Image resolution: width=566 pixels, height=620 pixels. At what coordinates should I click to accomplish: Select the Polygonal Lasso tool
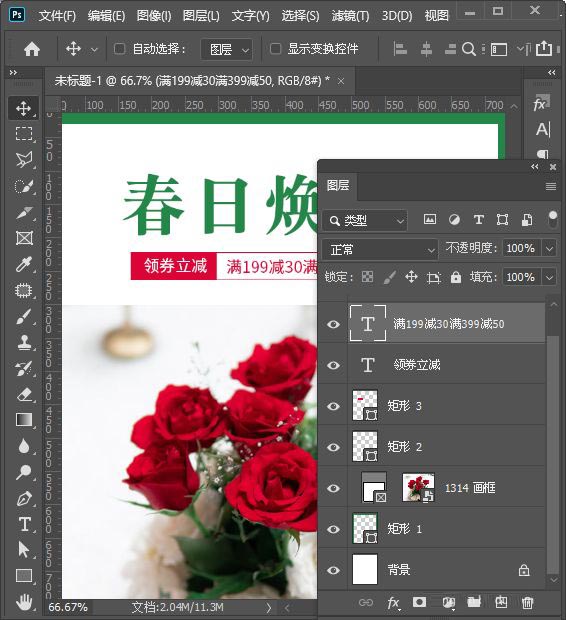(x=24, y=160)
